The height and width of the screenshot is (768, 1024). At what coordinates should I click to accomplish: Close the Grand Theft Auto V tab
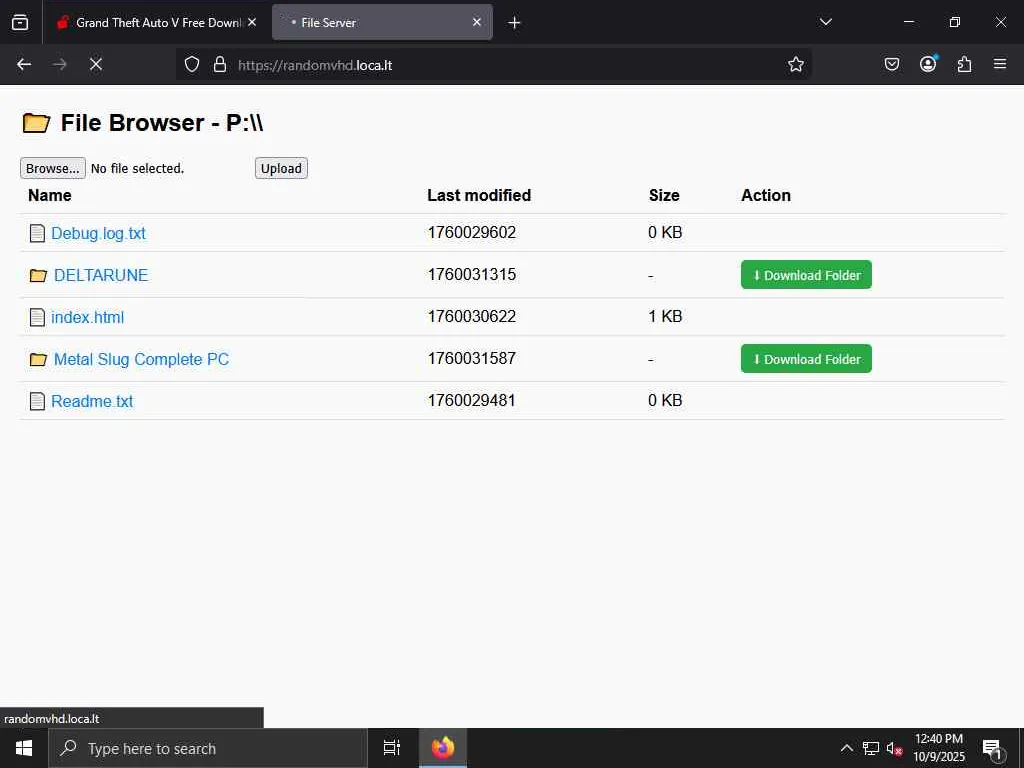(x=252, y=22)
